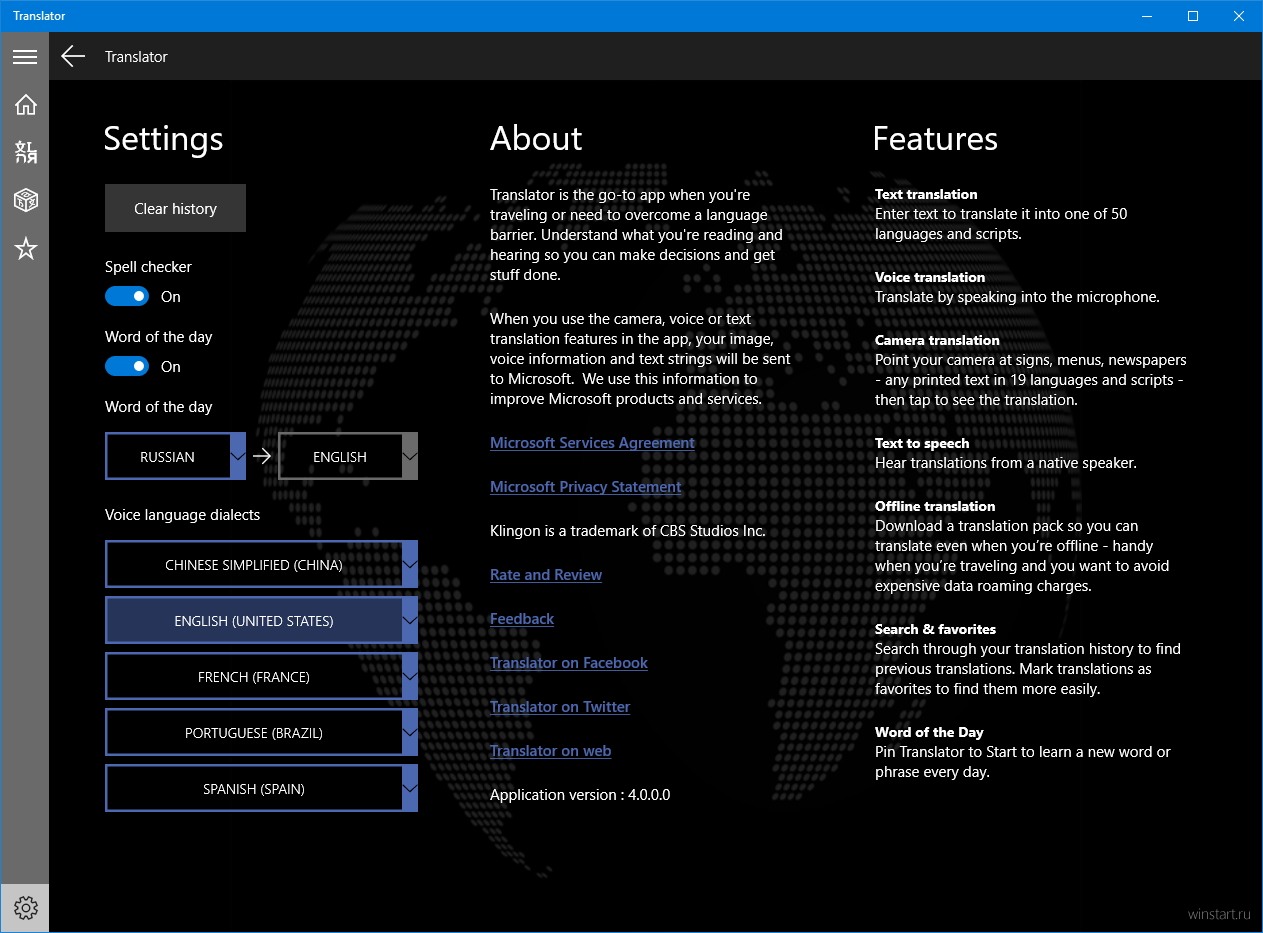Viewport: 1263px width, 933px height.
Task: Expand the Spanish (Spain) dialect dropdown
Action: tap(261, 788)
